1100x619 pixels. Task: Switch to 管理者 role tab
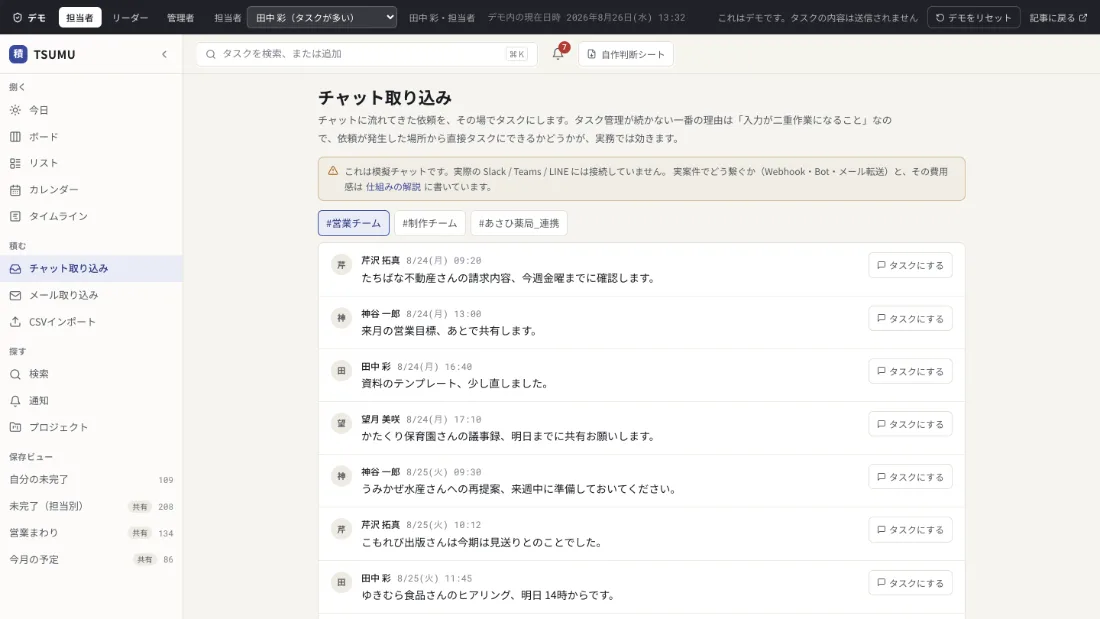[180, 18]
